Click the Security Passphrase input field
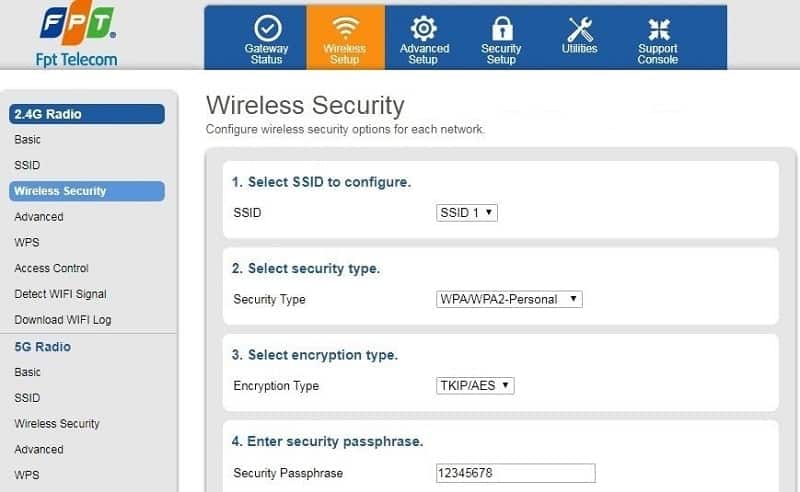This screenshot has height=492, width=800. pos(515,473)
